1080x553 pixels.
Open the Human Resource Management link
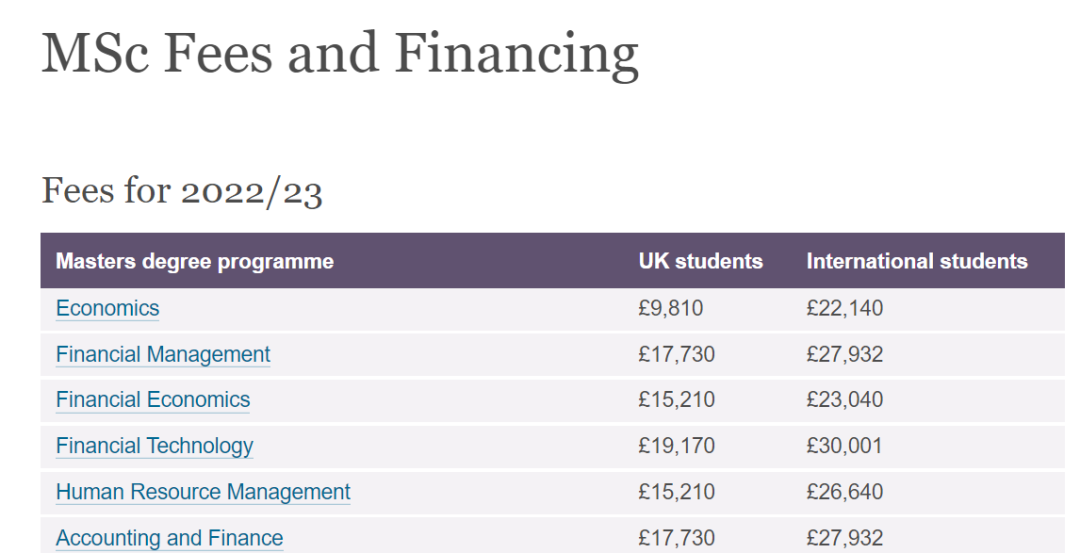click(x=203, y=492)
